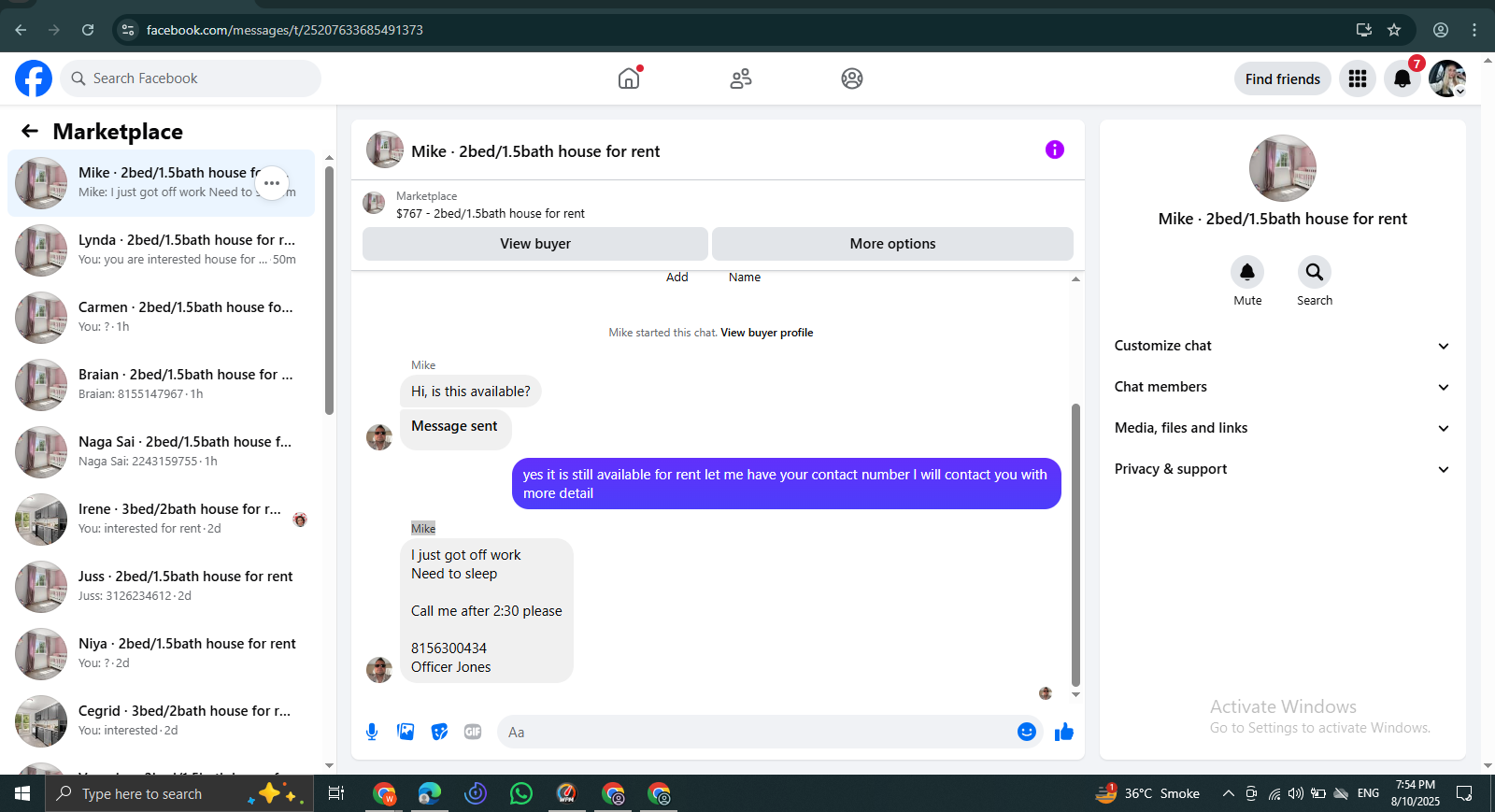Open Naga Sai conversation in the list
This screenshot has height=812, width=1495.
click(x=161, y=452)
